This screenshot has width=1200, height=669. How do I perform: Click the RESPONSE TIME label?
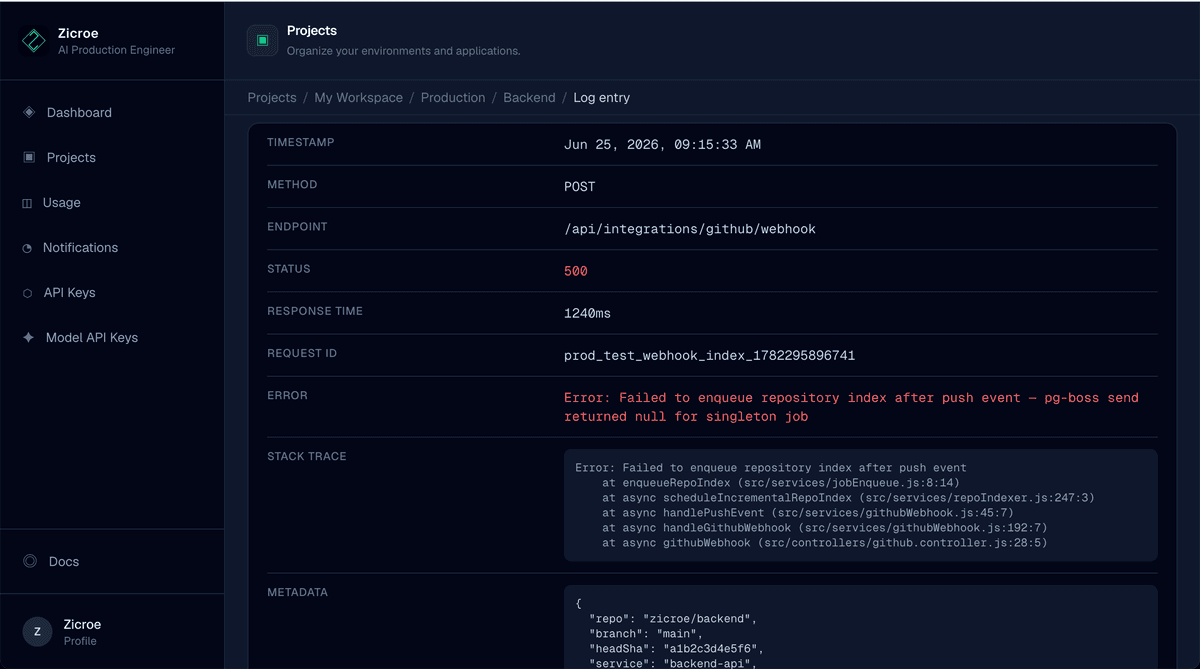(315, 310)
